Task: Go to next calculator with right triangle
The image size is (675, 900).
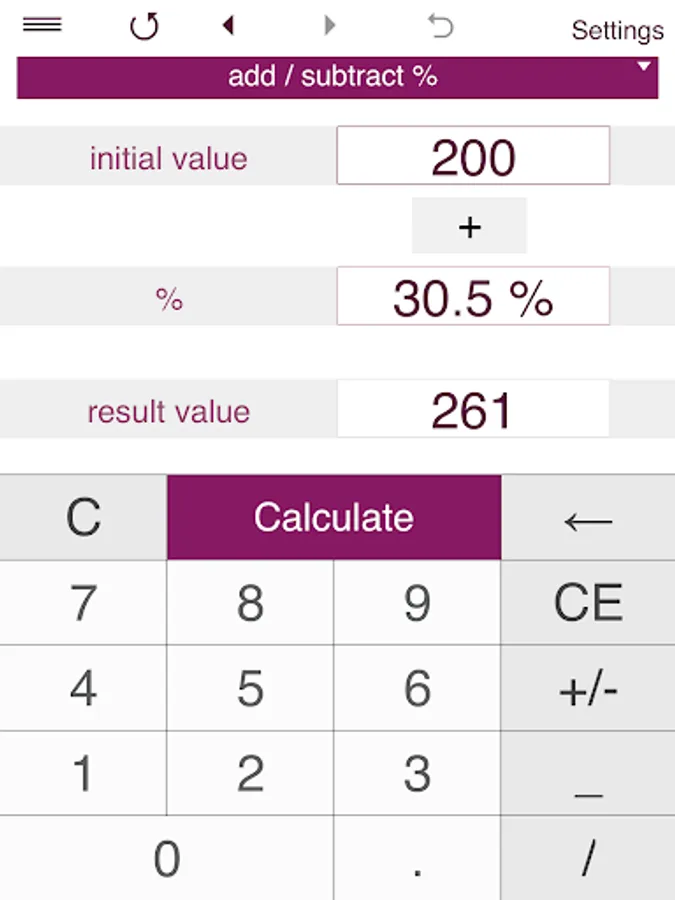Action: tap(329, 25)
